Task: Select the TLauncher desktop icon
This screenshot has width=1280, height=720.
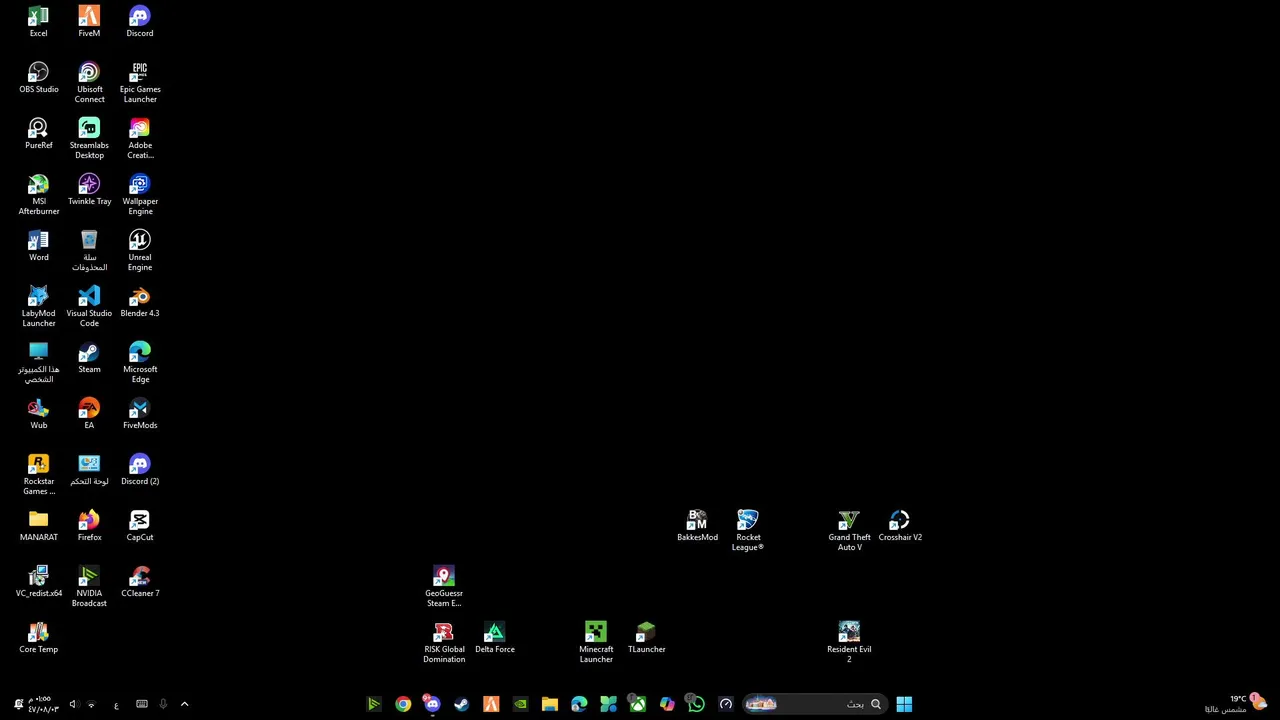Action: click(646, 638)
